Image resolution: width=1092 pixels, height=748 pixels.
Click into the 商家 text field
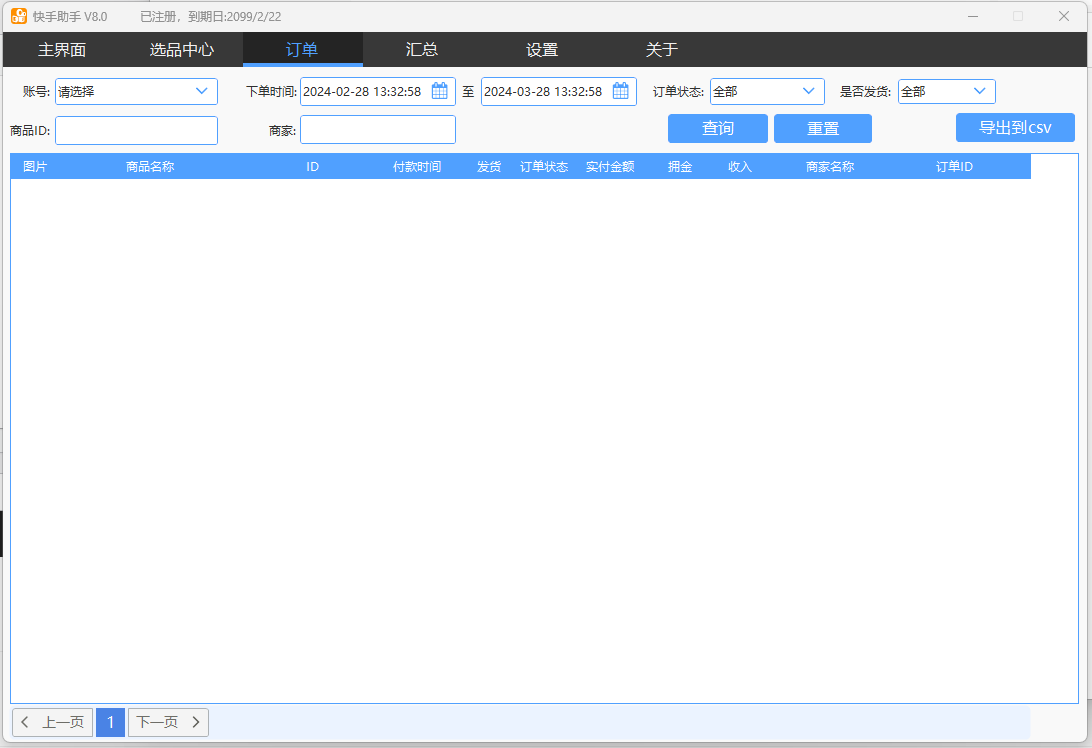pos(378,130)
